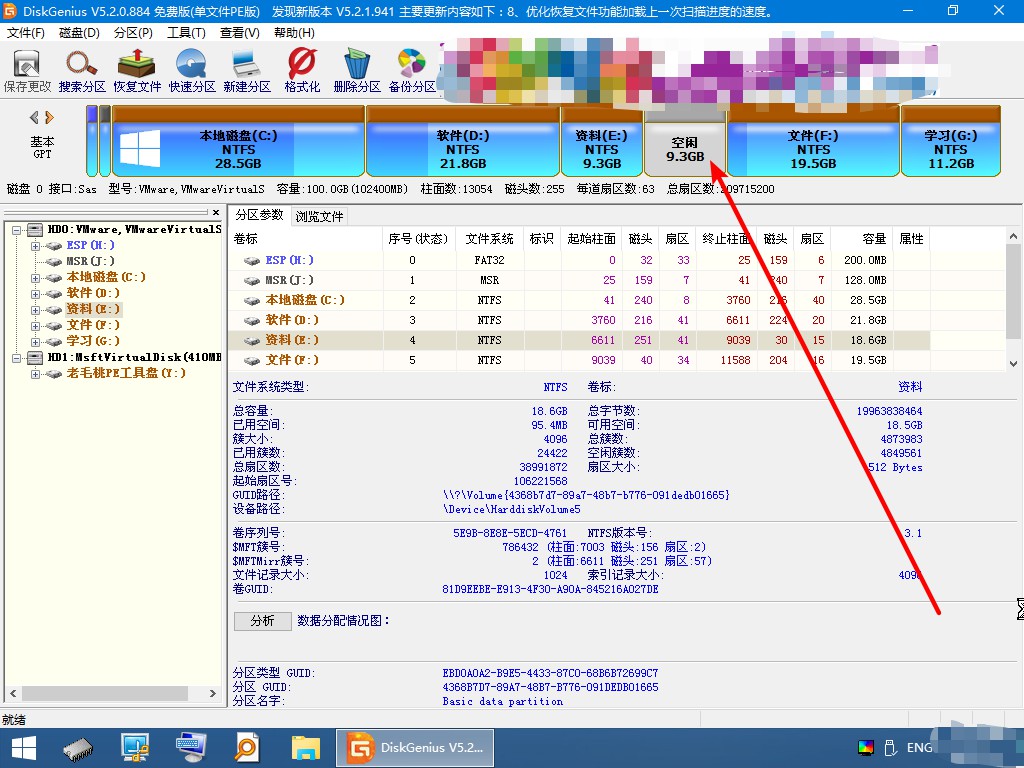1024x768 pixels.
Task: Select the 本地磁盘(C:) row in partition table
Action: (x=579, y=300)
